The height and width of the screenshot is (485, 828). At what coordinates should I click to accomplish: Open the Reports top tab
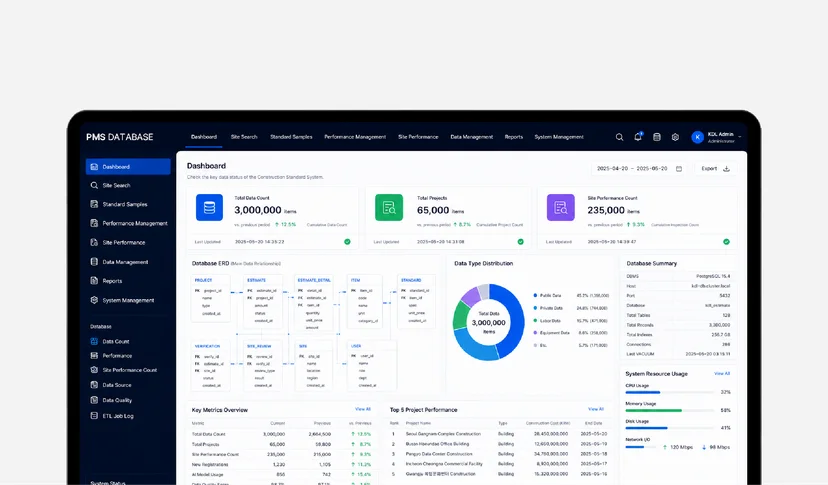(514, 137)
